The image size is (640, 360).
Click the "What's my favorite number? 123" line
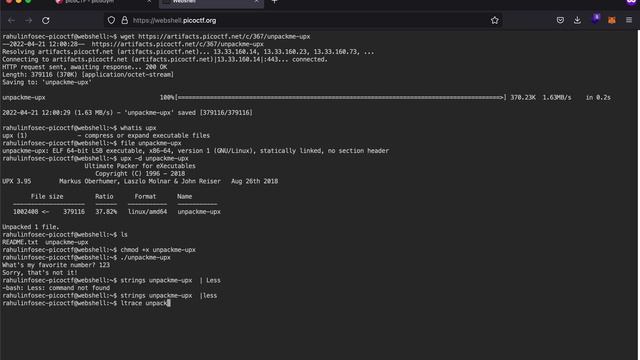tap(56, 265)
